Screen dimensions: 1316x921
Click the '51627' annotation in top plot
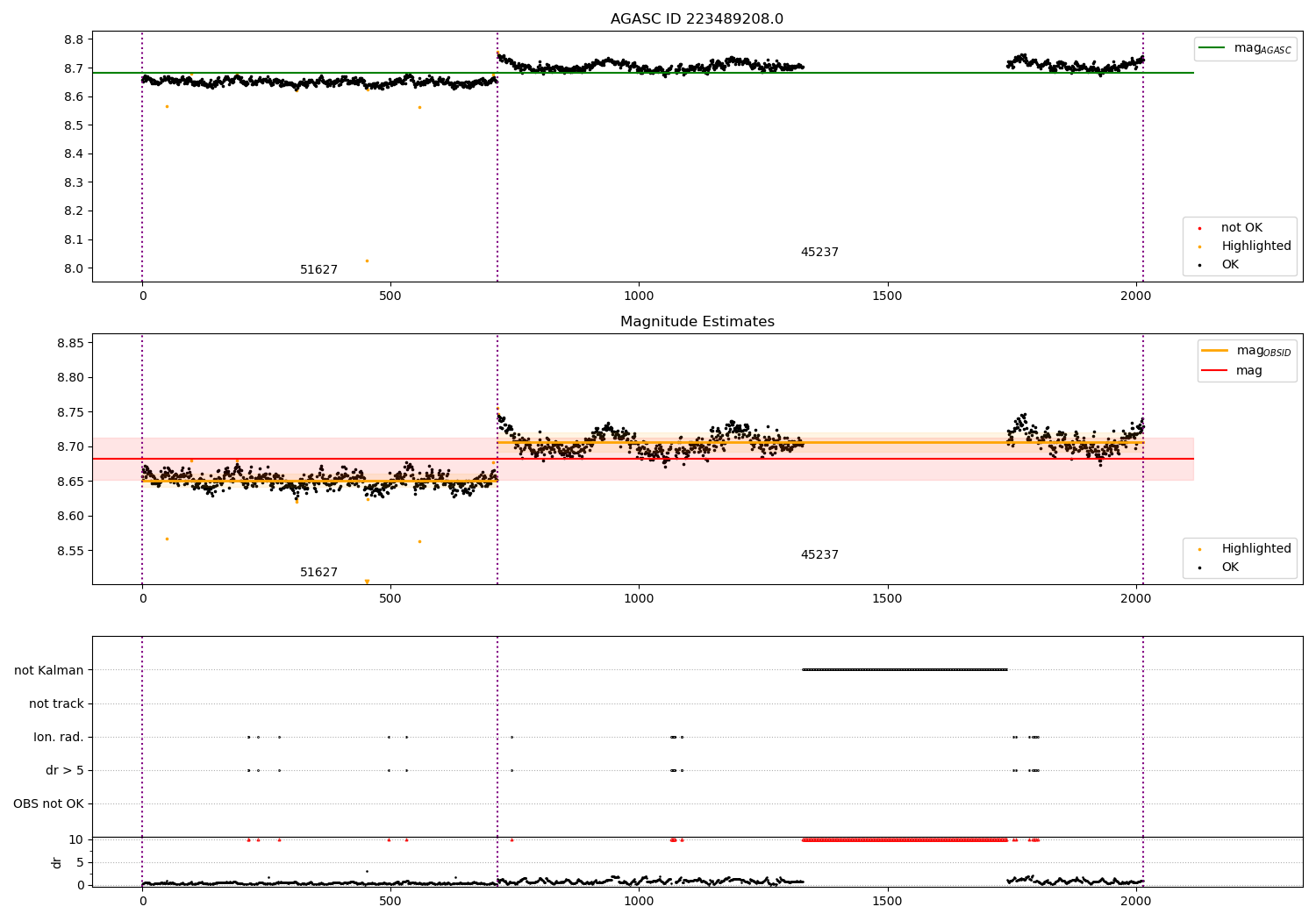[x=318, y=270]
